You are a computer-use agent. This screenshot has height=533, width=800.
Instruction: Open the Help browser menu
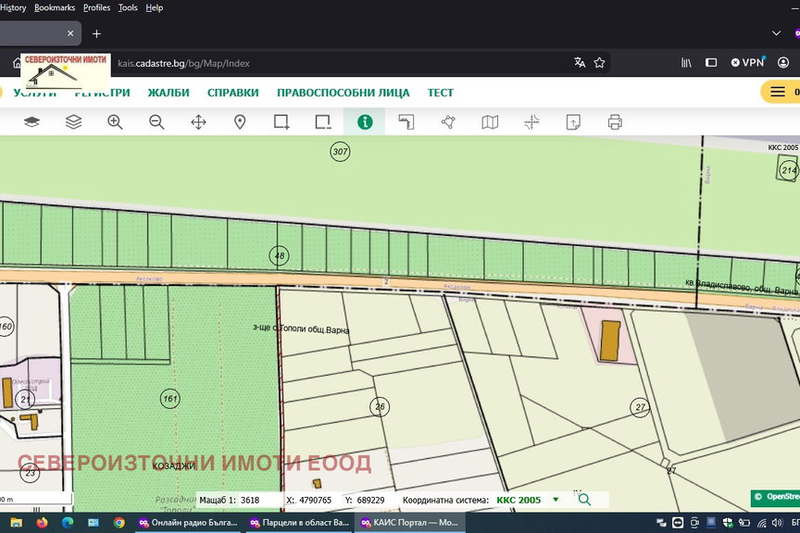click(154, 8)
